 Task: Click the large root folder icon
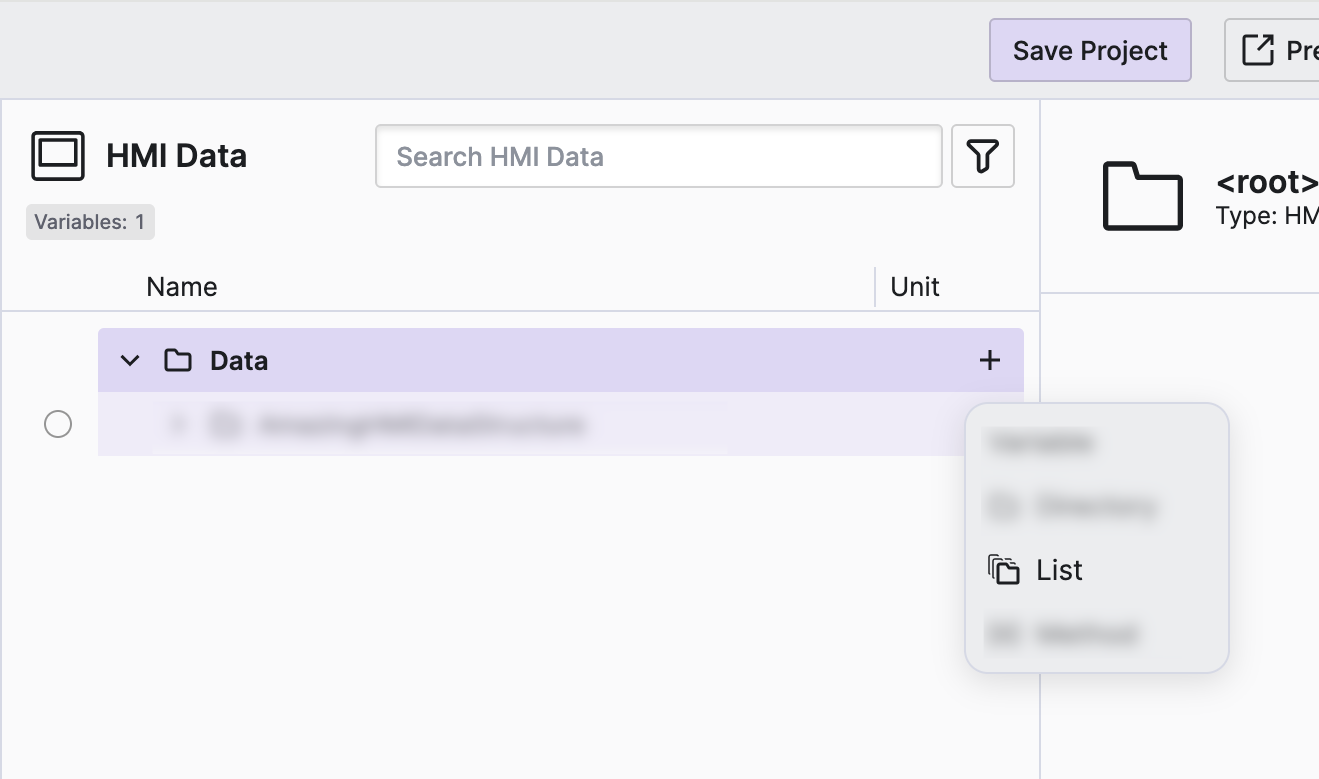coord(1142,196)
